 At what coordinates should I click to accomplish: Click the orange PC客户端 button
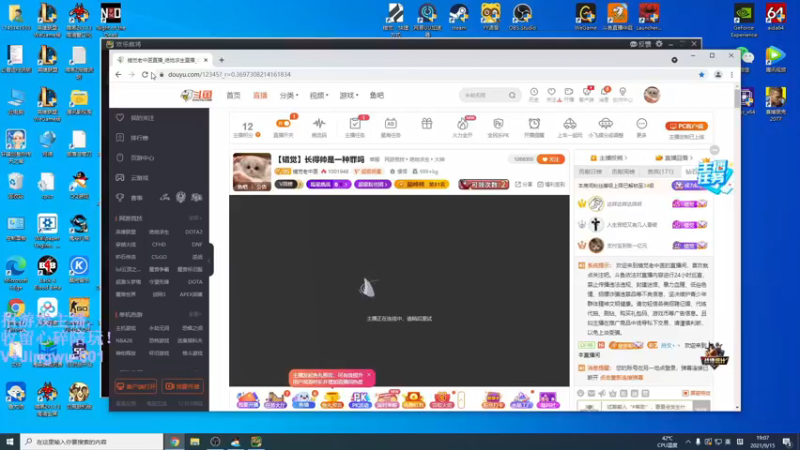pos(686,126)
